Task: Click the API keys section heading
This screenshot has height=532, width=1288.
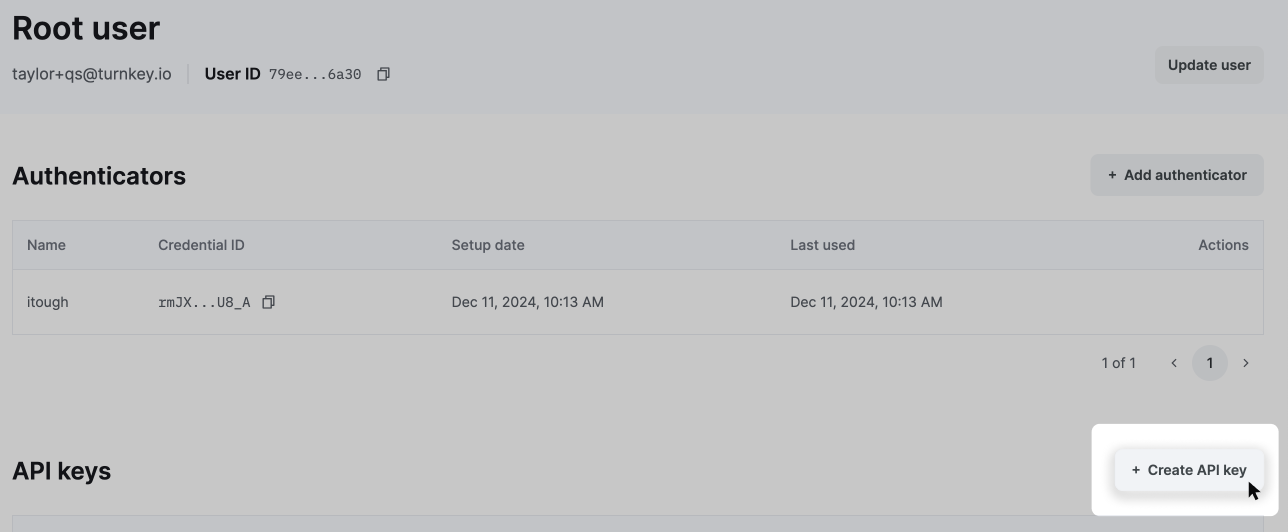Action: tap(61, 471)
